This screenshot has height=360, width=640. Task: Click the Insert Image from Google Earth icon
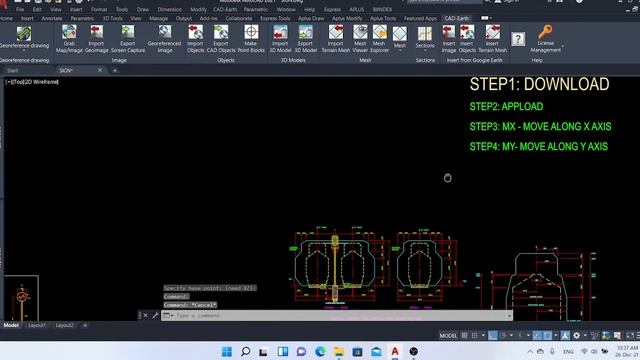pos(449,39)
